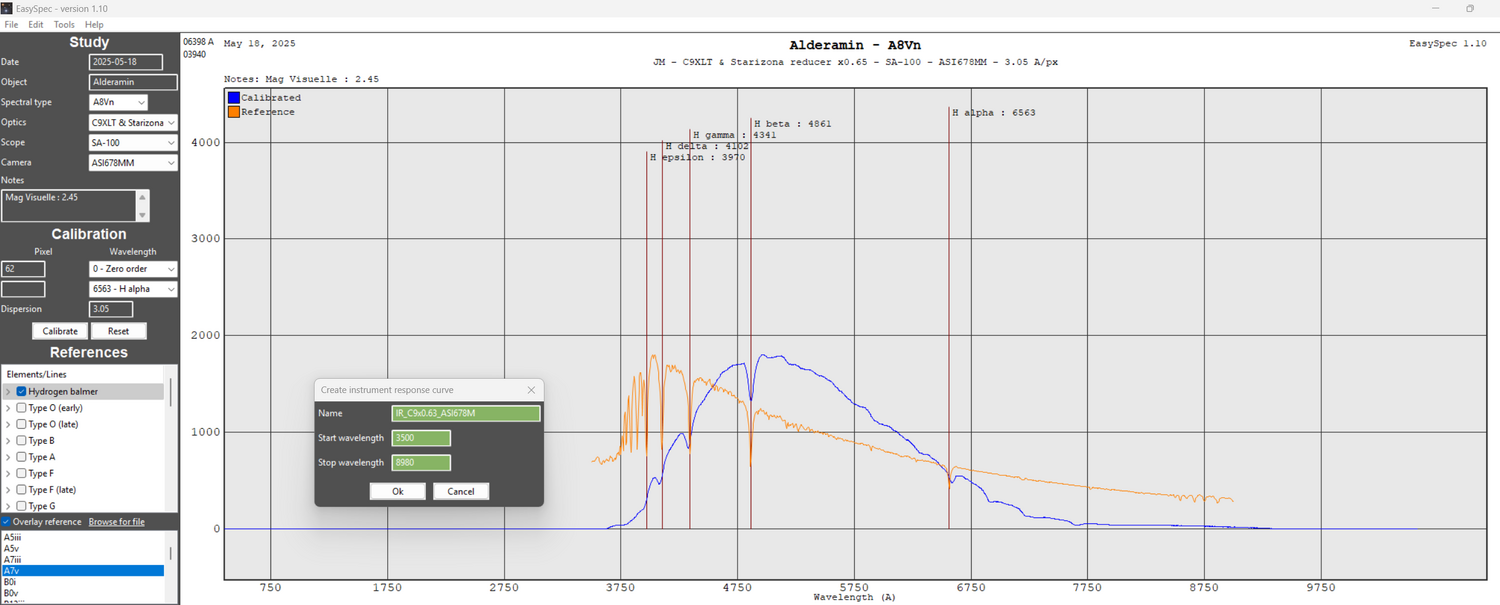1500x605 pixels.
Task: Click the Start wavelength field
Action: coord(421,438)
